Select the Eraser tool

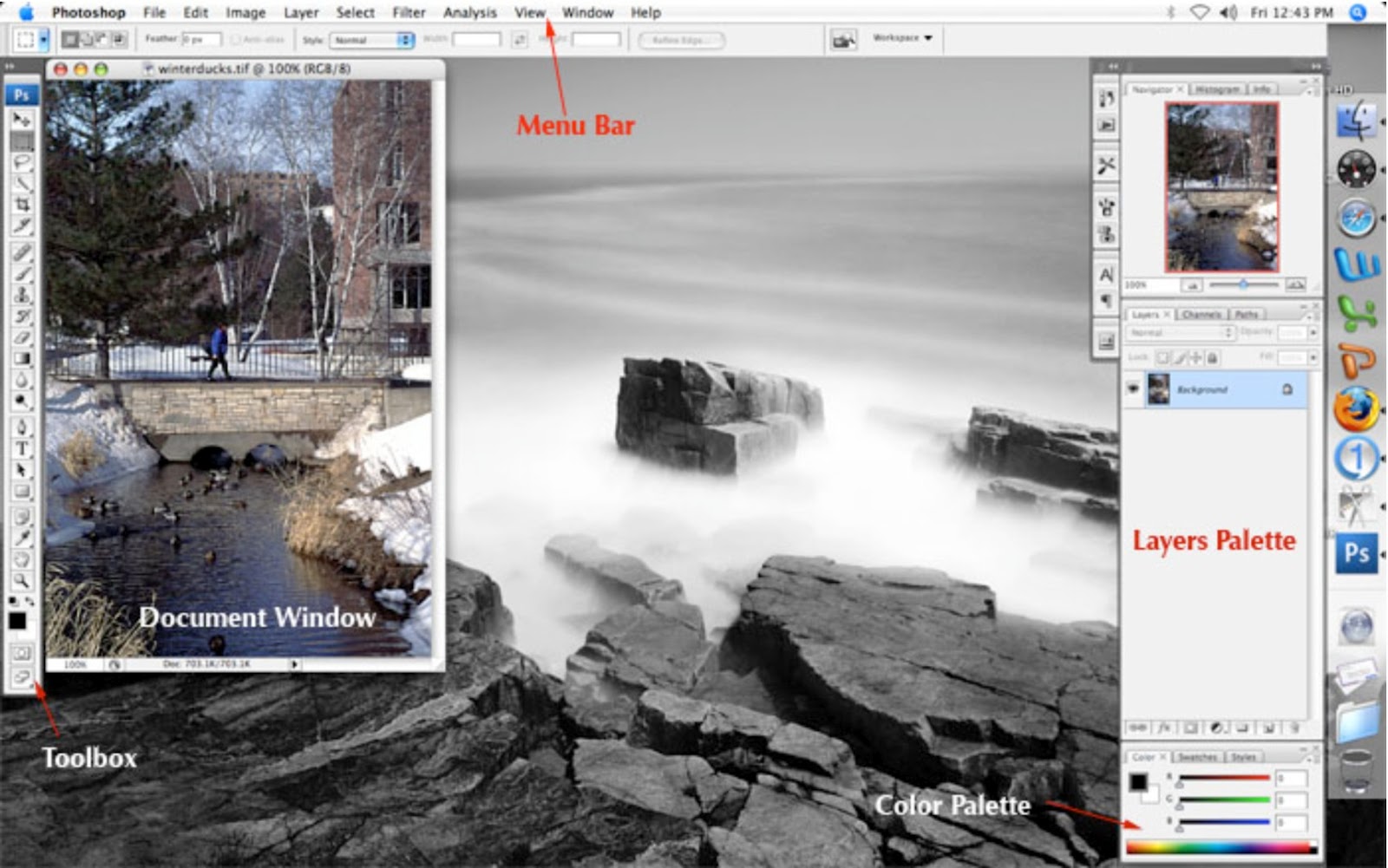click(x=19, y=336)
